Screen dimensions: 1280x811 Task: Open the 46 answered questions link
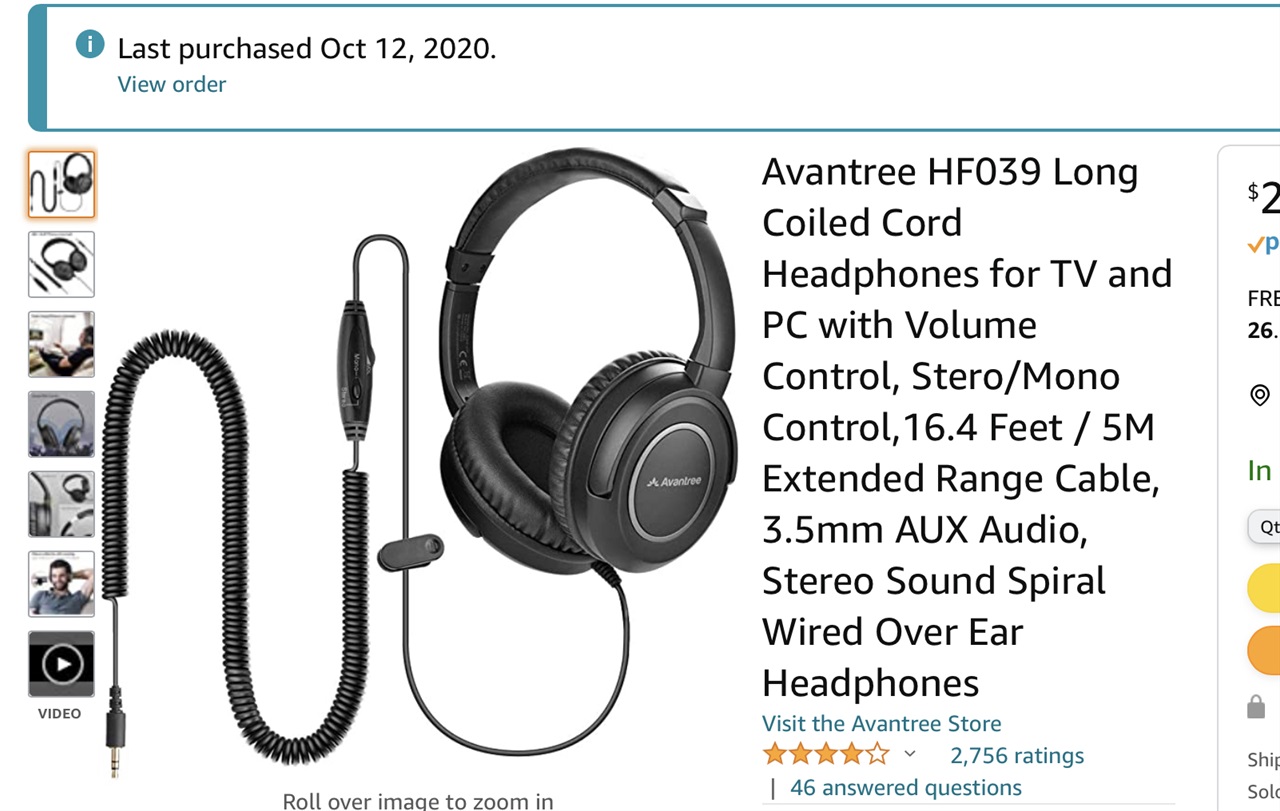click(906, 787)
